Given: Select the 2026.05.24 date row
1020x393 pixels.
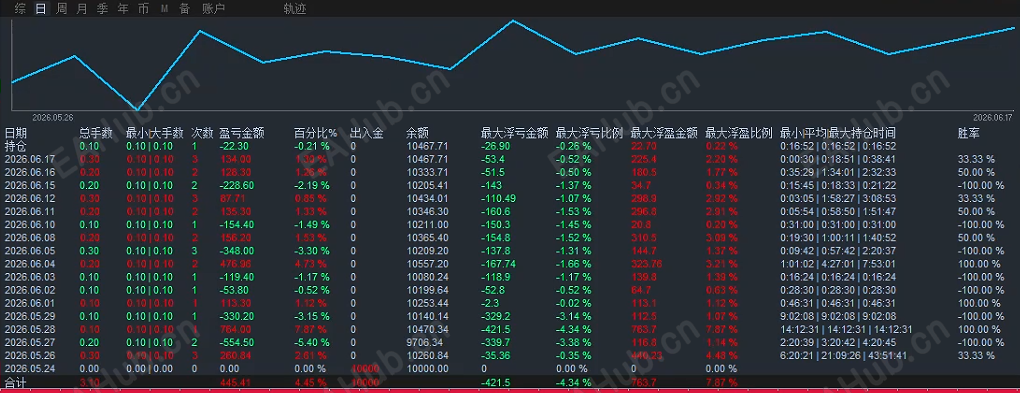Looking at the screenshot, I should point(29,368).
